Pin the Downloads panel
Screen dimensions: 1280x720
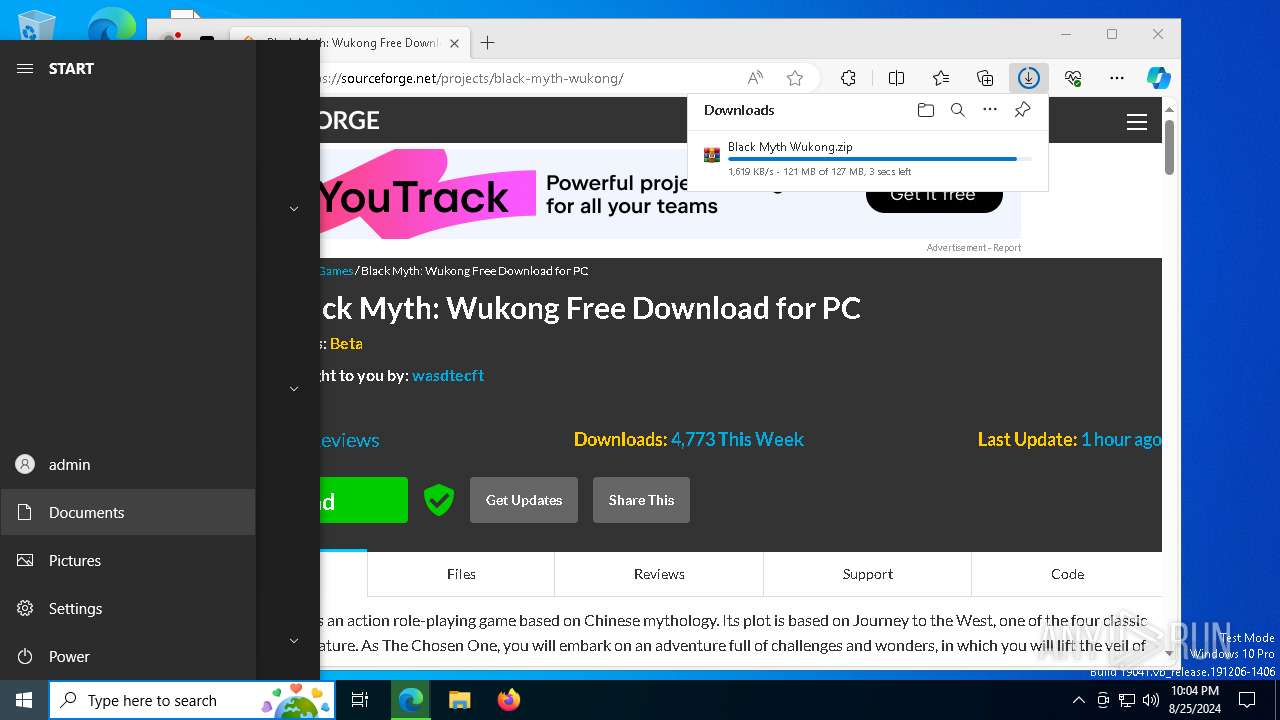coord(1022,110)
